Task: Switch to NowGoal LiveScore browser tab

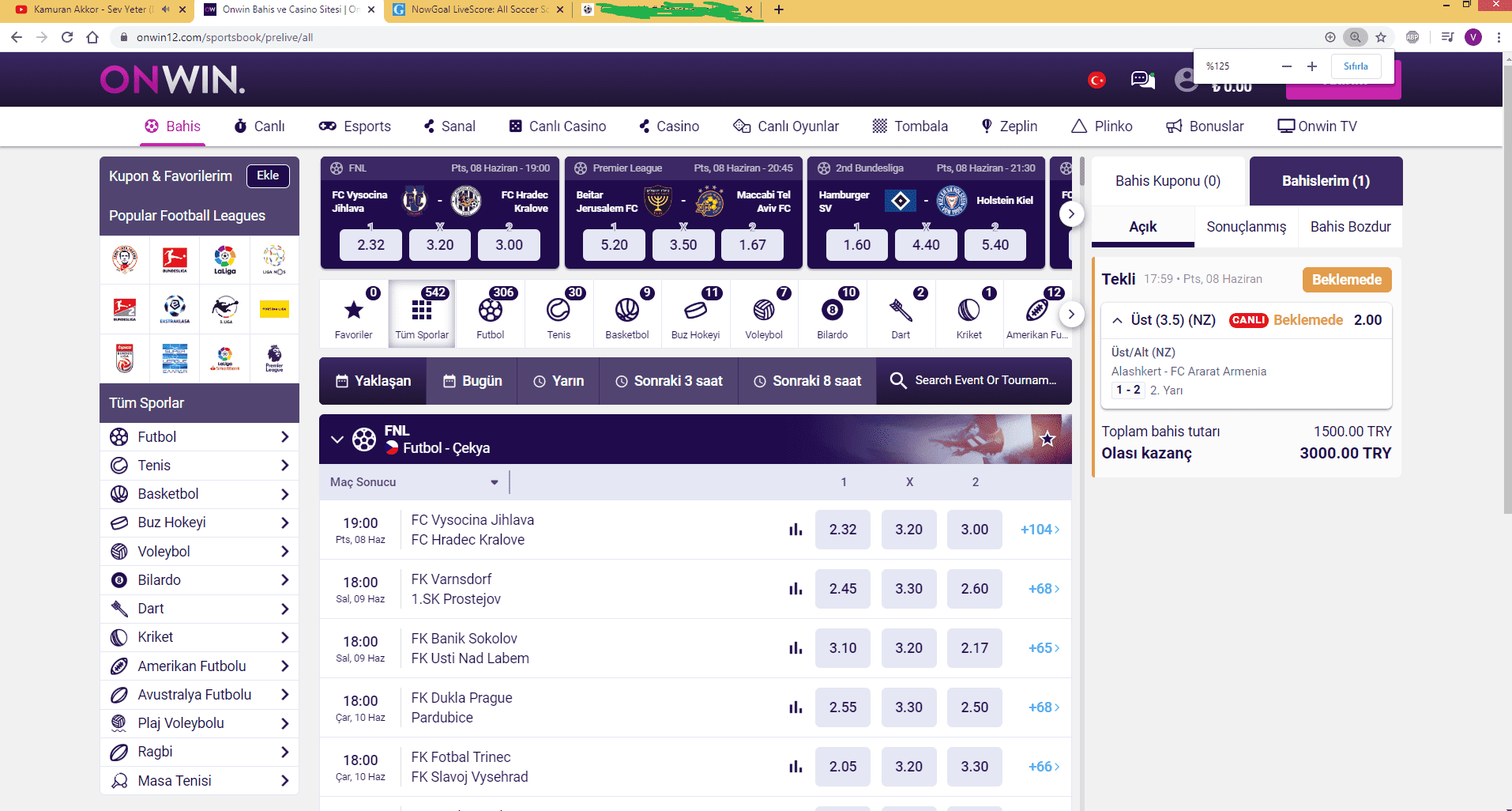Action: click(478, 9)
